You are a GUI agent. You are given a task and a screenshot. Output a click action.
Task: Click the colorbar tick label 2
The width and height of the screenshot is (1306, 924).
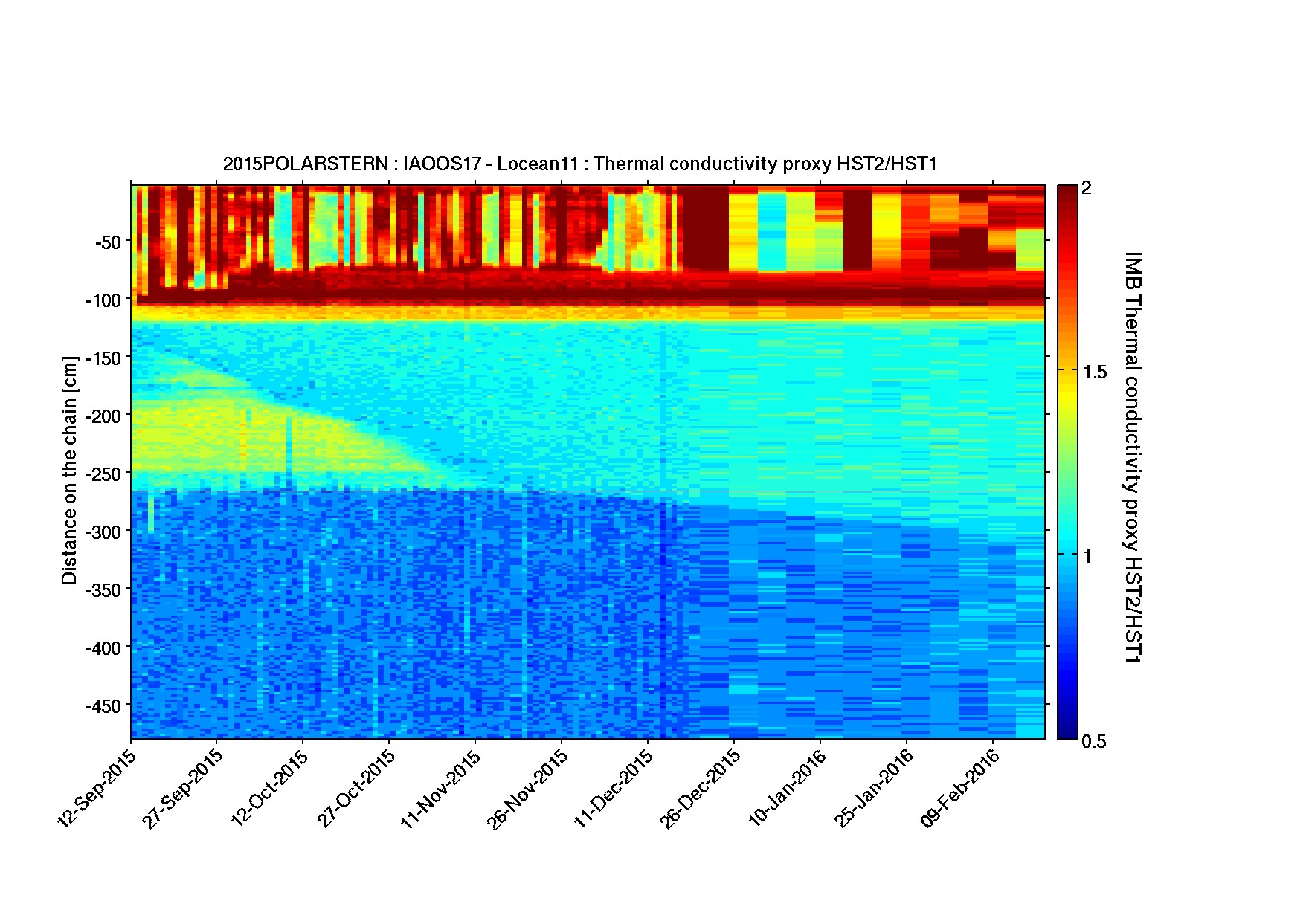(1087, 188)
